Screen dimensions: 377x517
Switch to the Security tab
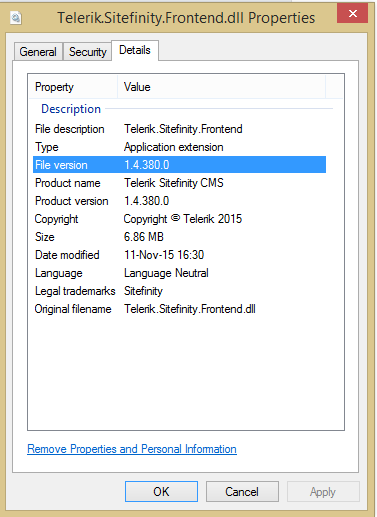pos(87,52)
